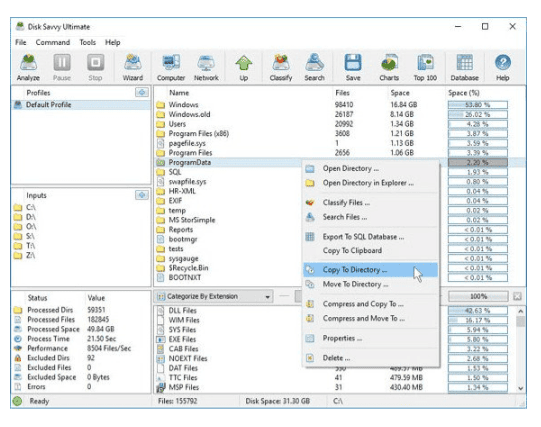Viewport: 541px width, 427px height.
Task: Choose Open Directory from context menu
Action: coord(371,168)
